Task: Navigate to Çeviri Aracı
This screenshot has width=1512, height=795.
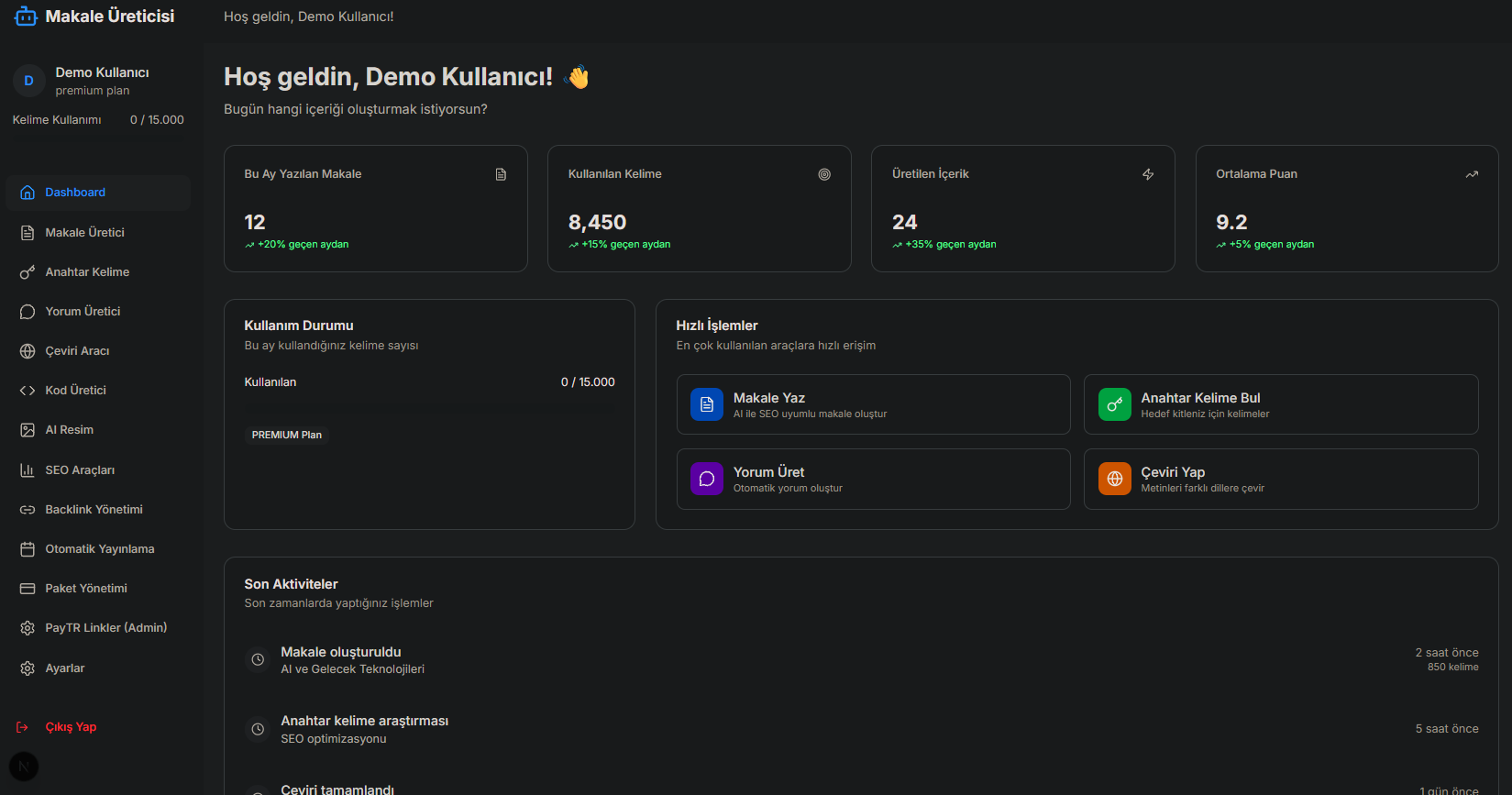Action: click(98, 351)
